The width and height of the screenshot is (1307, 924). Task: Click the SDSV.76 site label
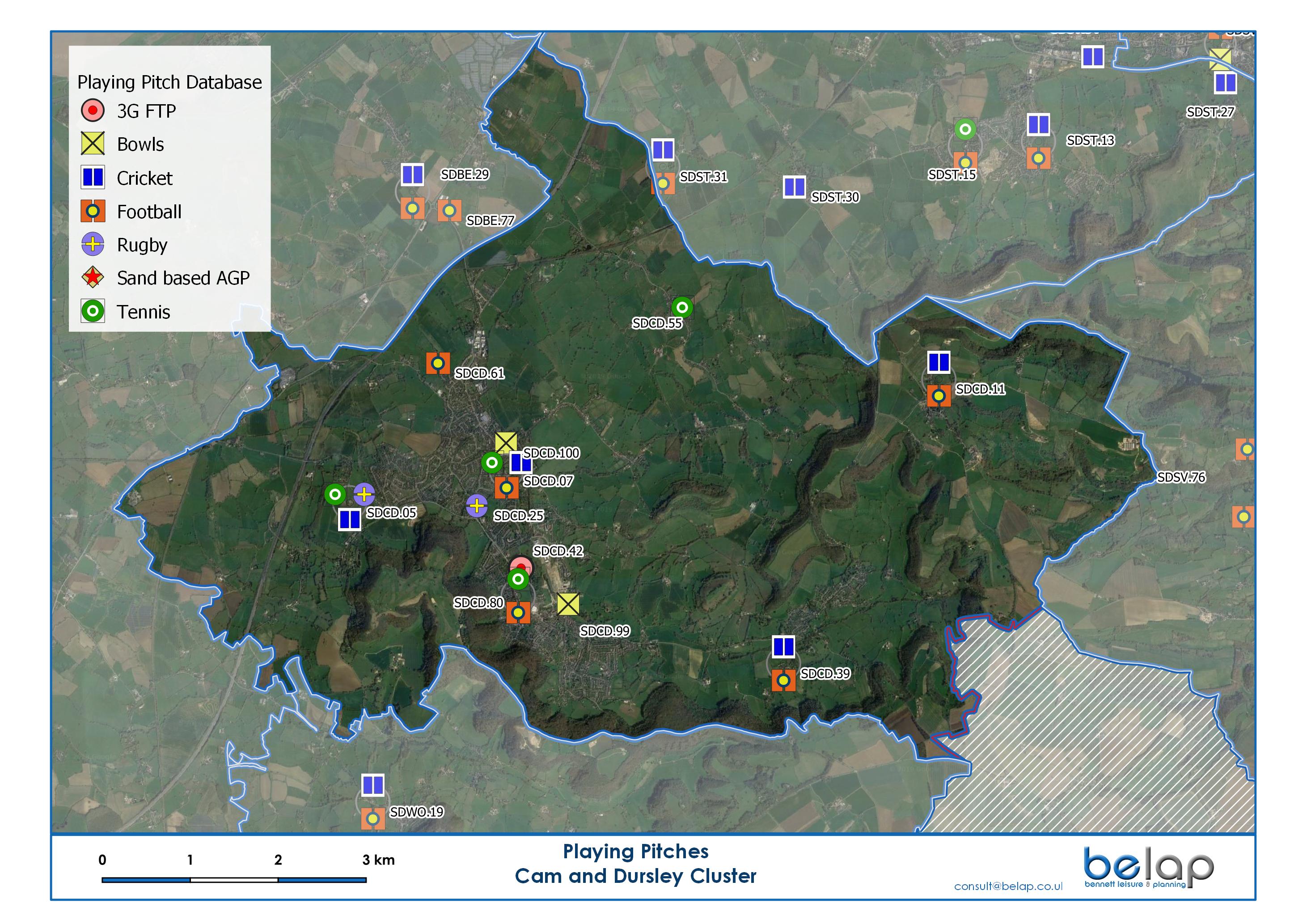(x=1180, y=477)
